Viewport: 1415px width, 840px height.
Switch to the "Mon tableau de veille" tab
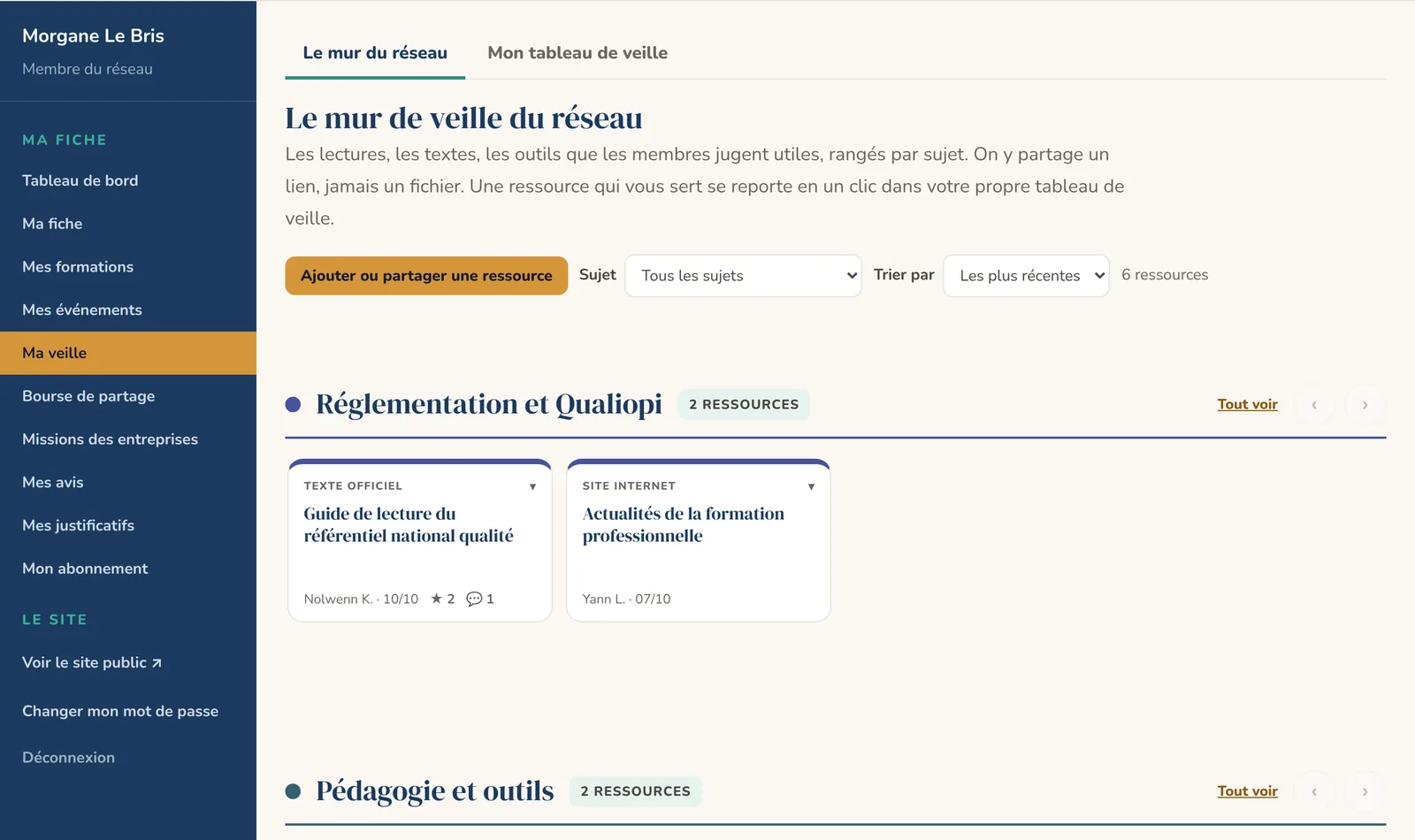coord(577,53)
